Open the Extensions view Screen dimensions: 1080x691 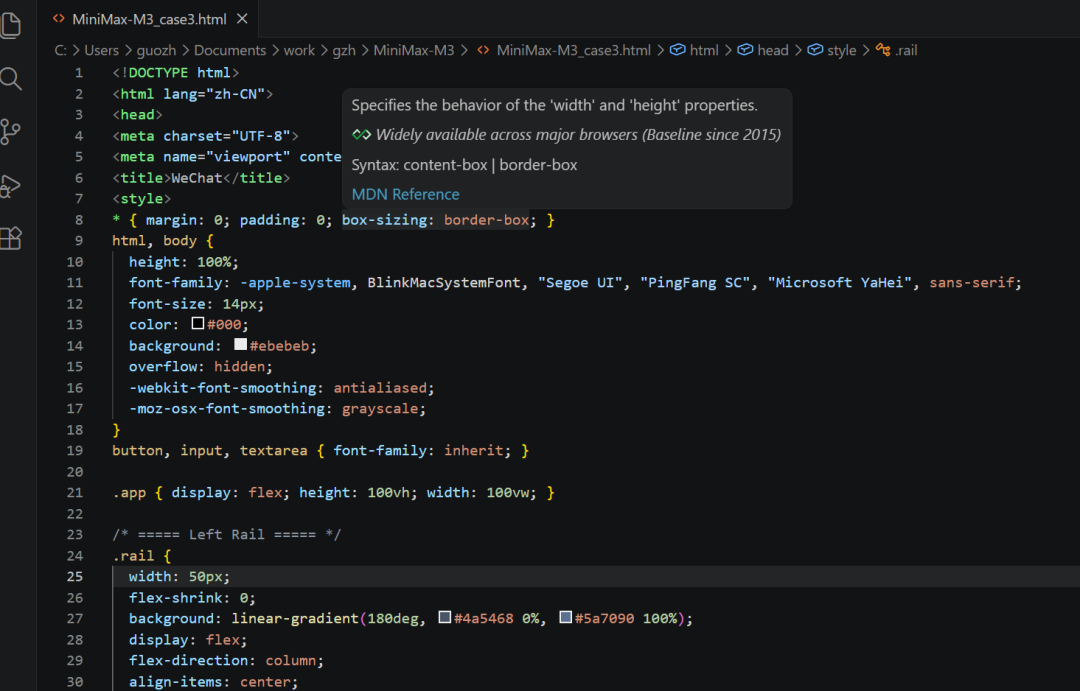tap(10, 238)
